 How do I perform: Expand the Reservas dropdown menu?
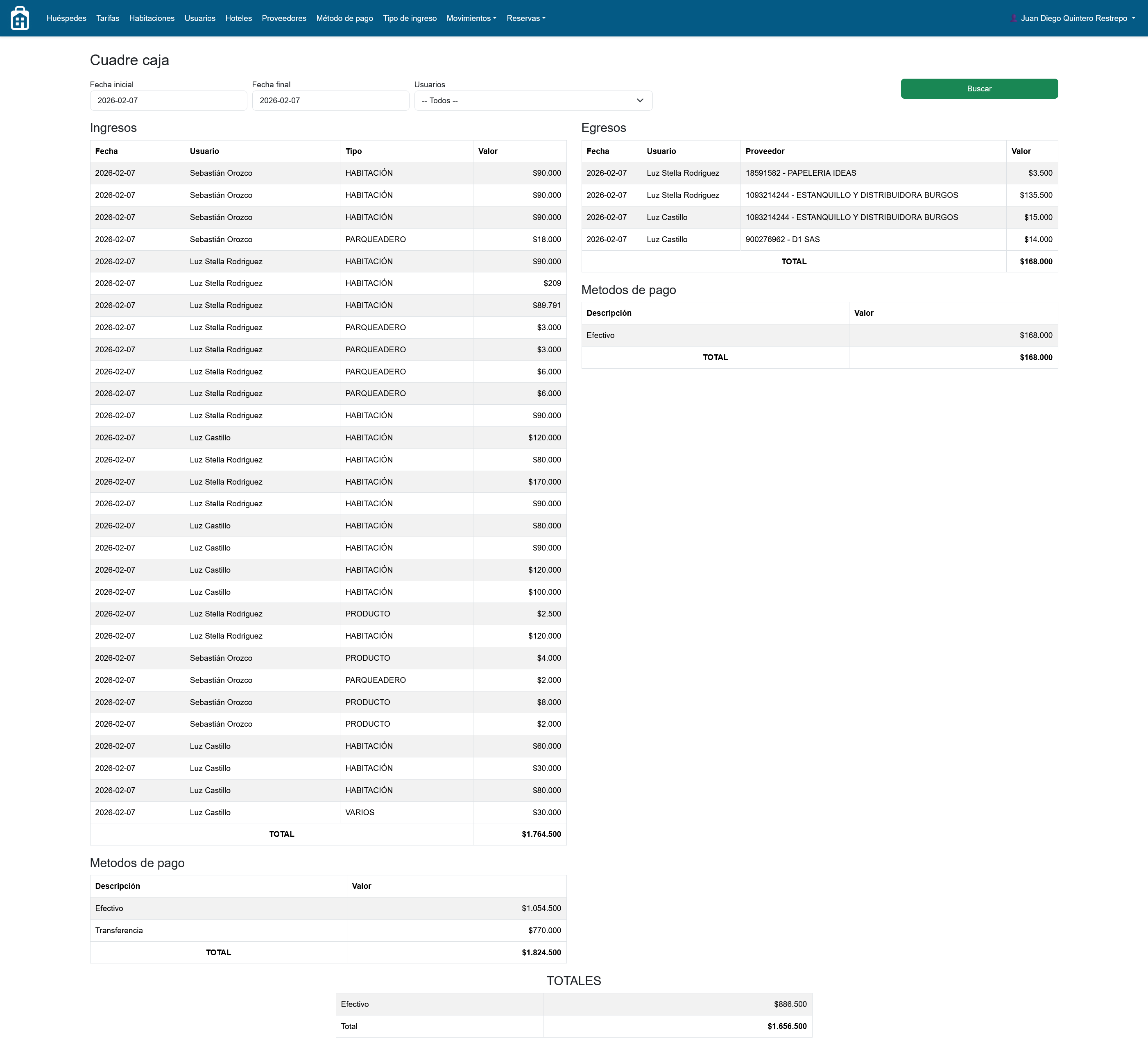(525, 18)
